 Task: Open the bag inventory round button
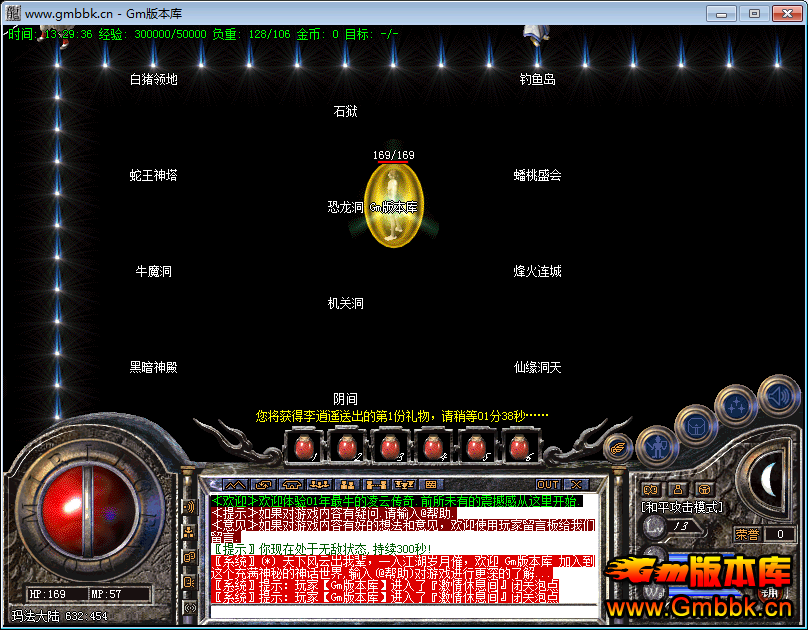click(x=696, y=427)
